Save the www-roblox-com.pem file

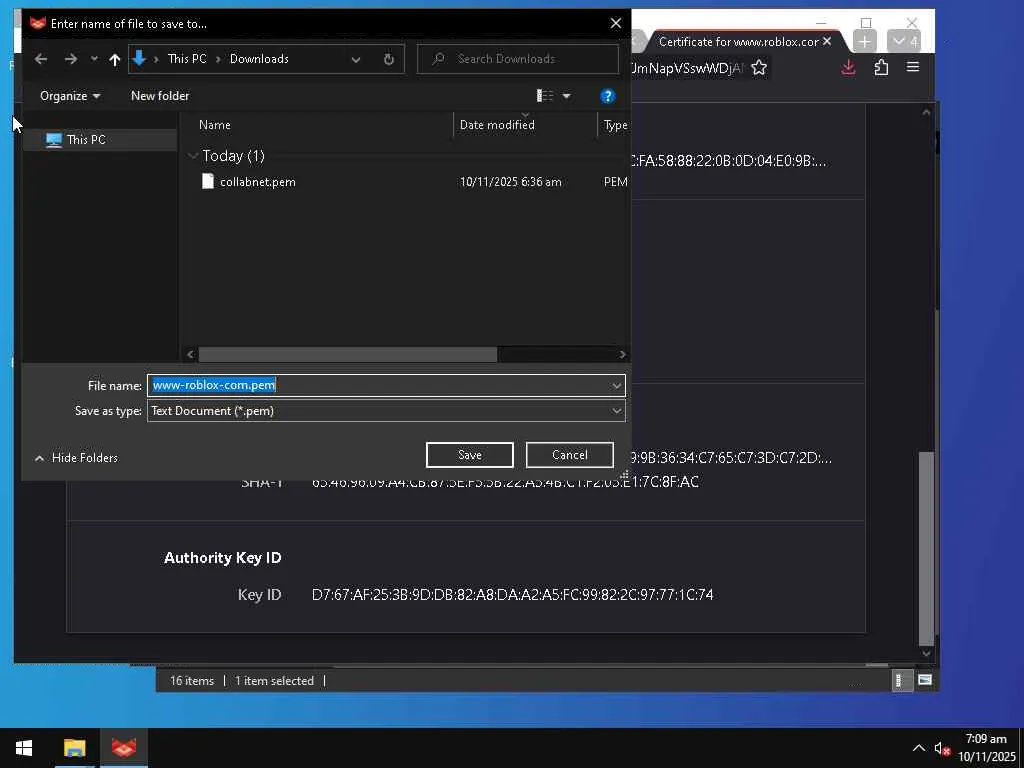pyautogui.click(x=470, y=455)
